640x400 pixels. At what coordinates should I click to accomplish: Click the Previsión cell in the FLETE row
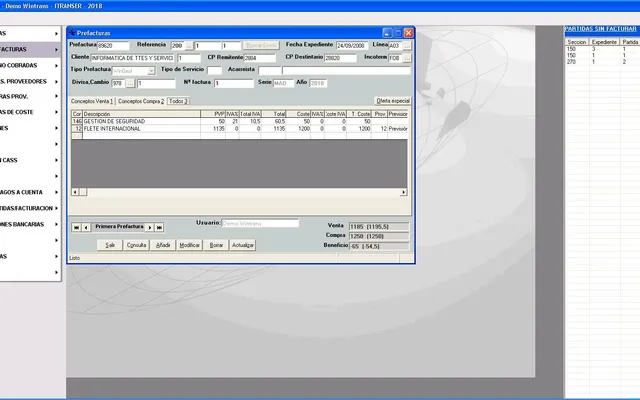coord(398,129)
